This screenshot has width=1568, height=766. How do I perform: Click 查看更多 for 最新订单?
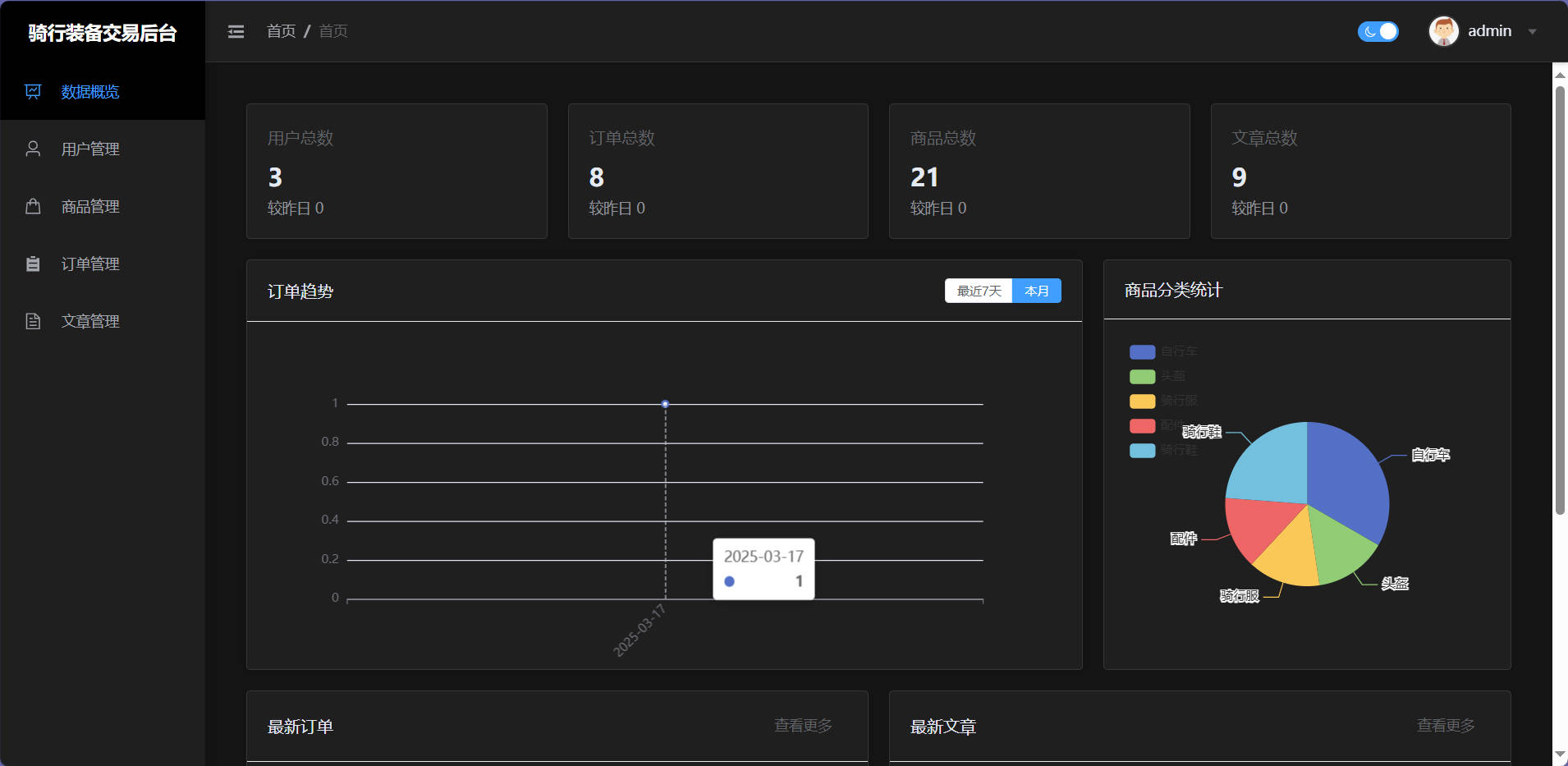[x=803, y=726]
